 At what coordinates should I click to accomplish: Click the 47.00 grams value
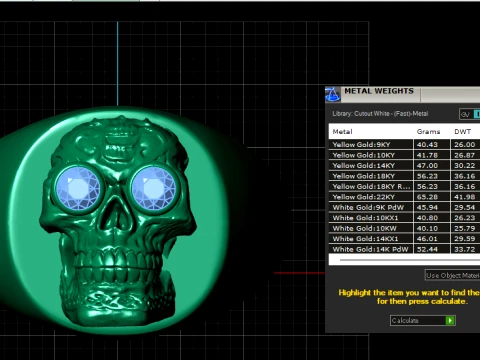[427, 165]
